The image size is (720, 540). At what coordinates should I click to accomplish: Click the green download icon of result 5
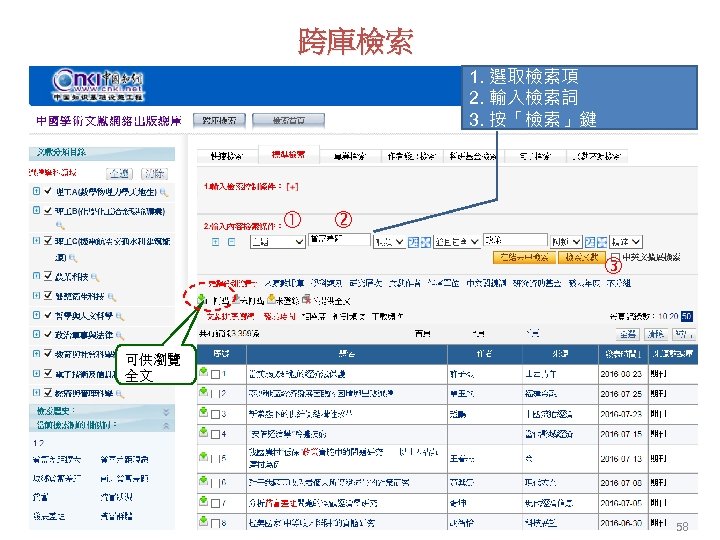pyautogui.click(x=203, y=456)
